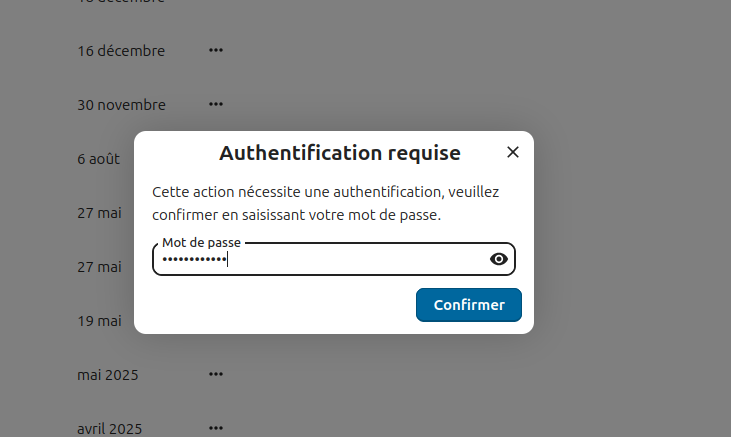Viewport: 731px width, 437px height.
Task: Select the avril 2025 entry
Action: 110,429
